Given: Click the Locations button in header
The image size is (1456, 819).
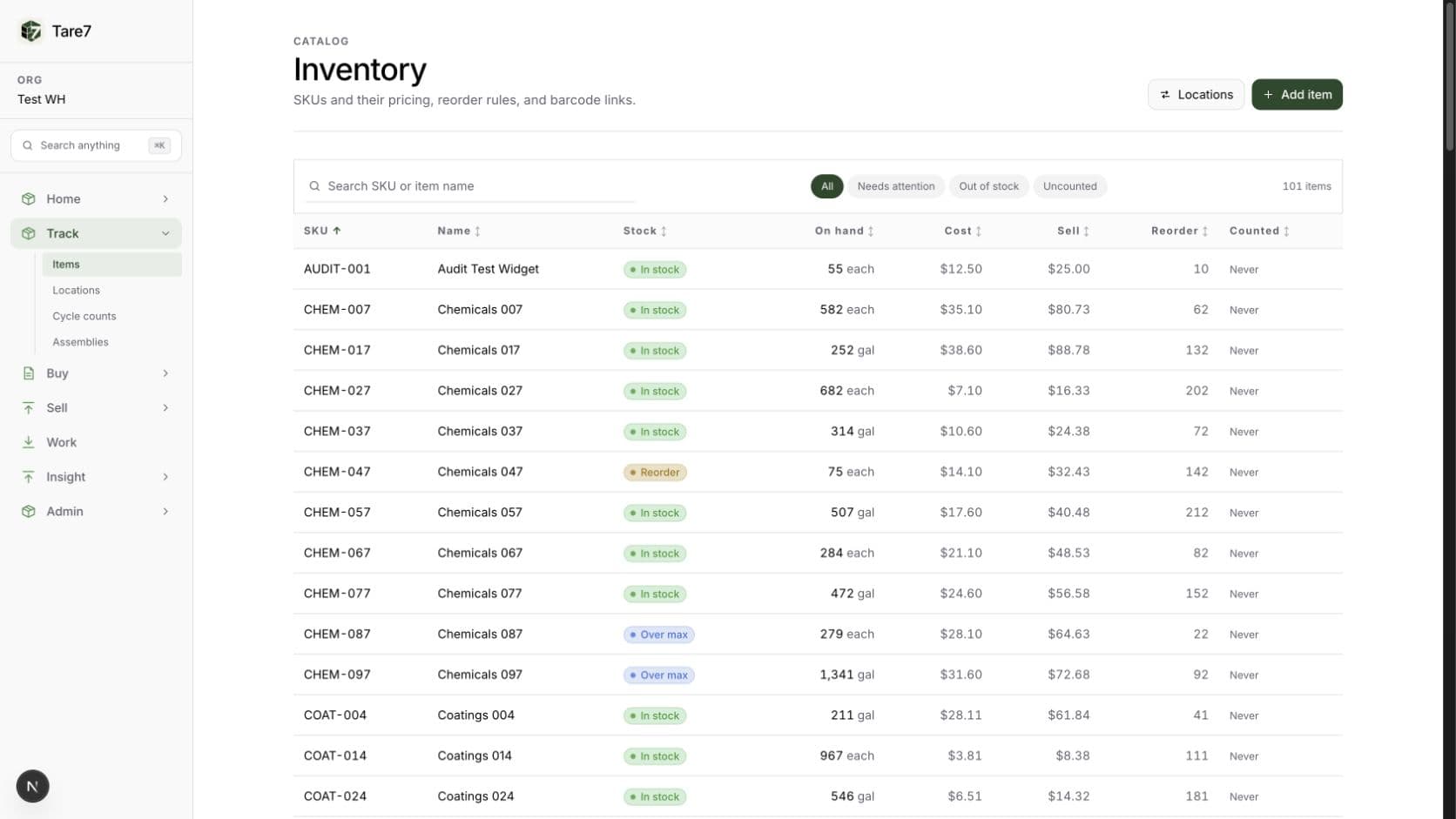Looking at the screenshot, I should click(1196, 95).
